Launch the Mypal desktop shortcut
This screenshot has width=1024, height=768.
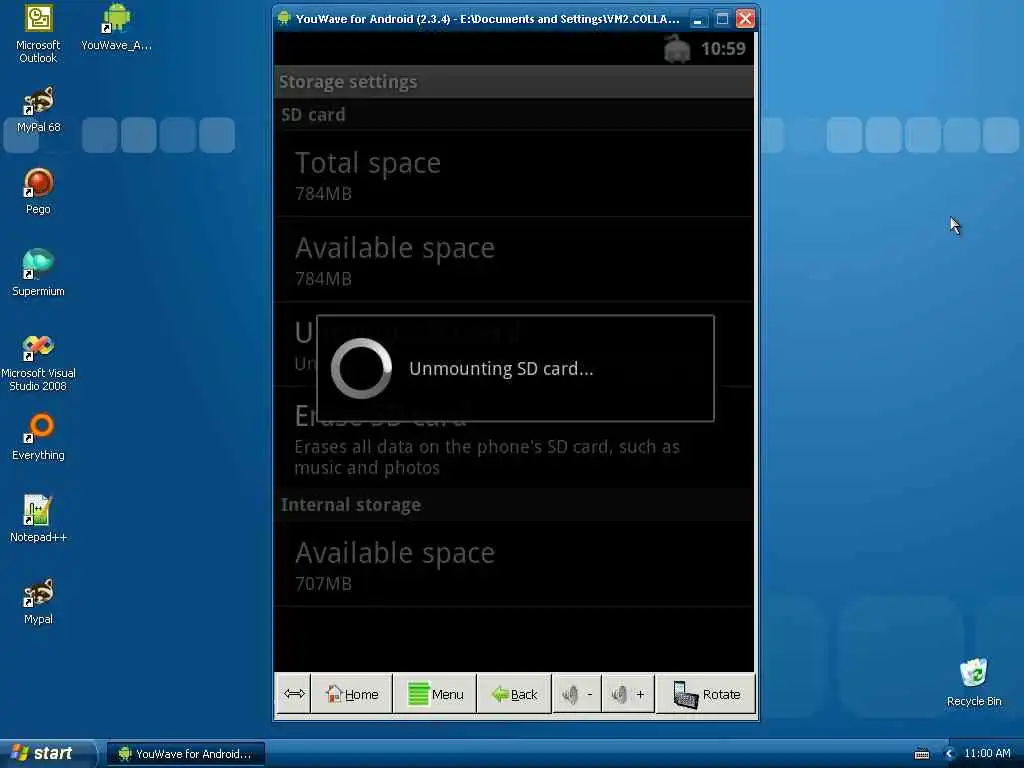(38, 601)
